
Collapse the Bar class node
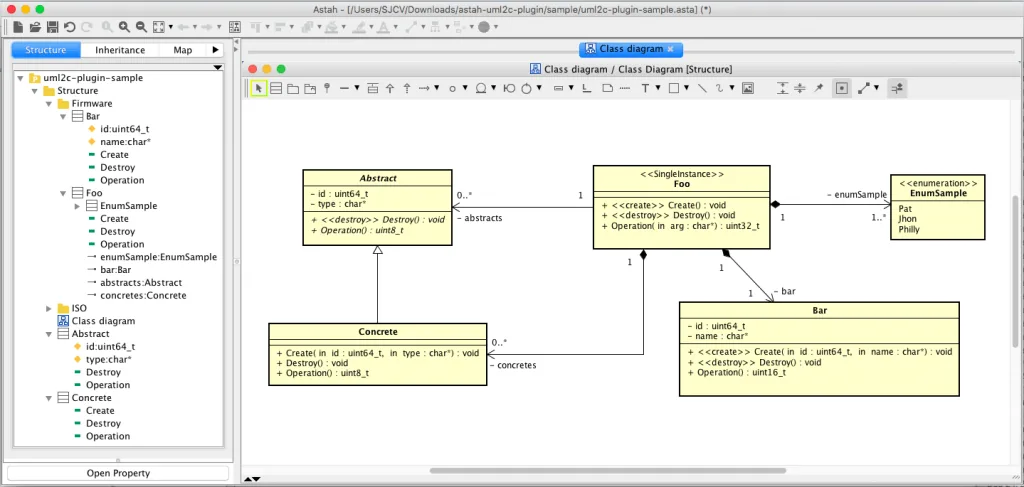coord(63,116)
